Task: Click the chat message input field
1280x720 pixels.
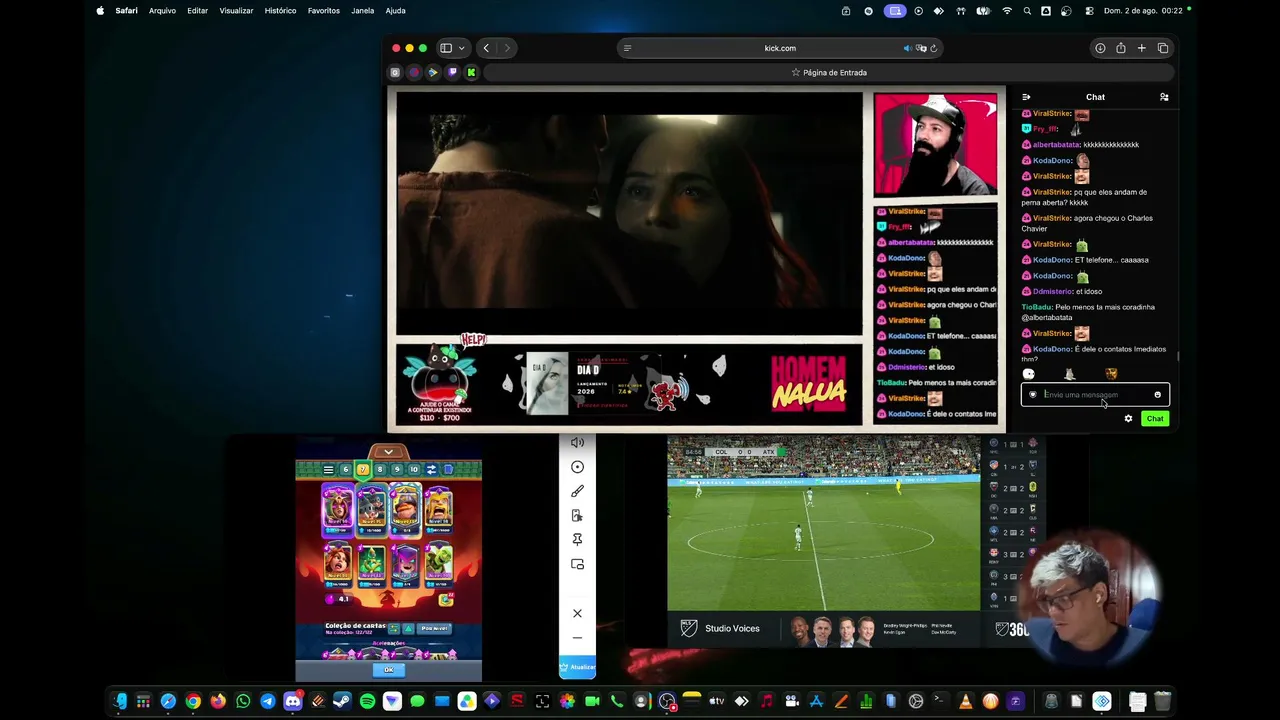Action: (1095, 394)
